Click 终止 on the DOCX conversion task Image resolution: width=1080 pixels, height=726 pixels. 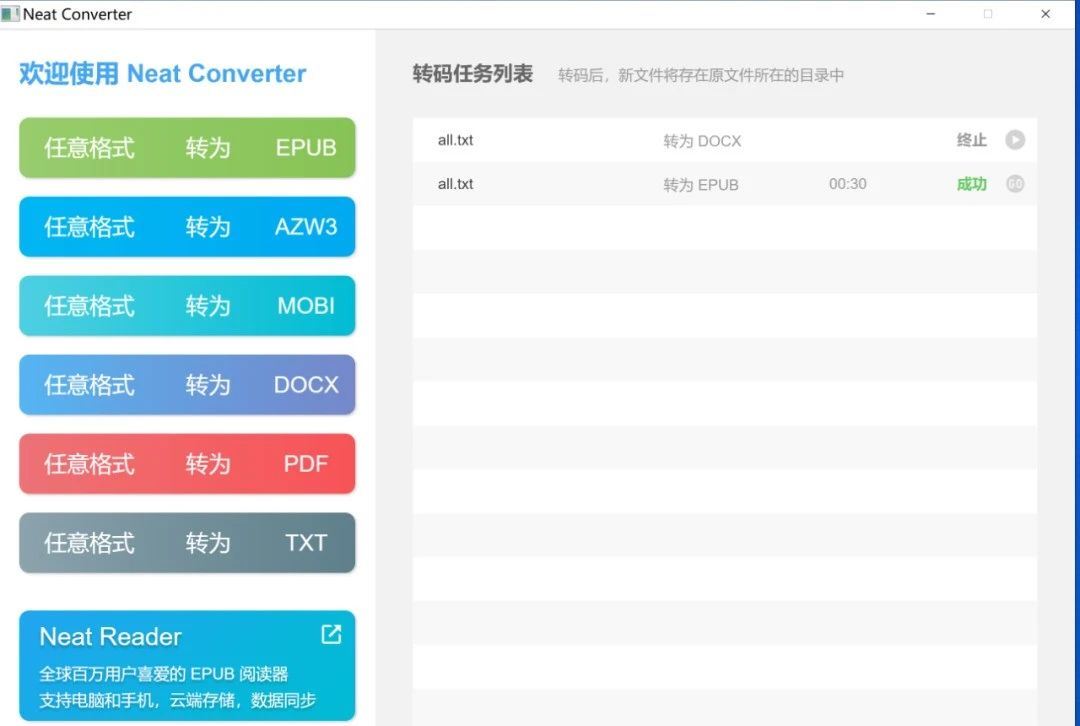(971, 140)
